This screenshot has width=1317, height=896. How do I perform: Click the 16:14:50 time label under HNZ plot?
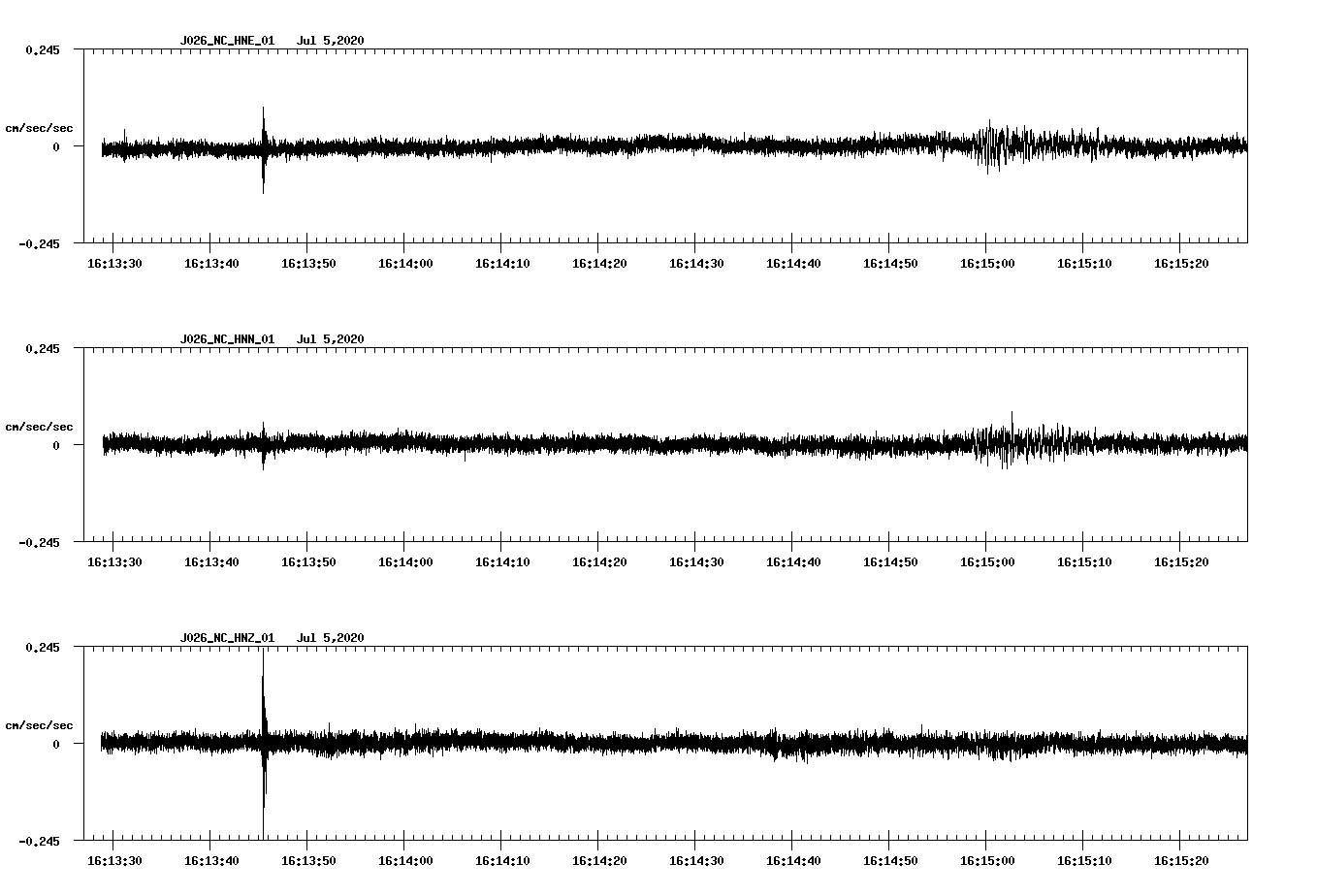pos(890,861)
